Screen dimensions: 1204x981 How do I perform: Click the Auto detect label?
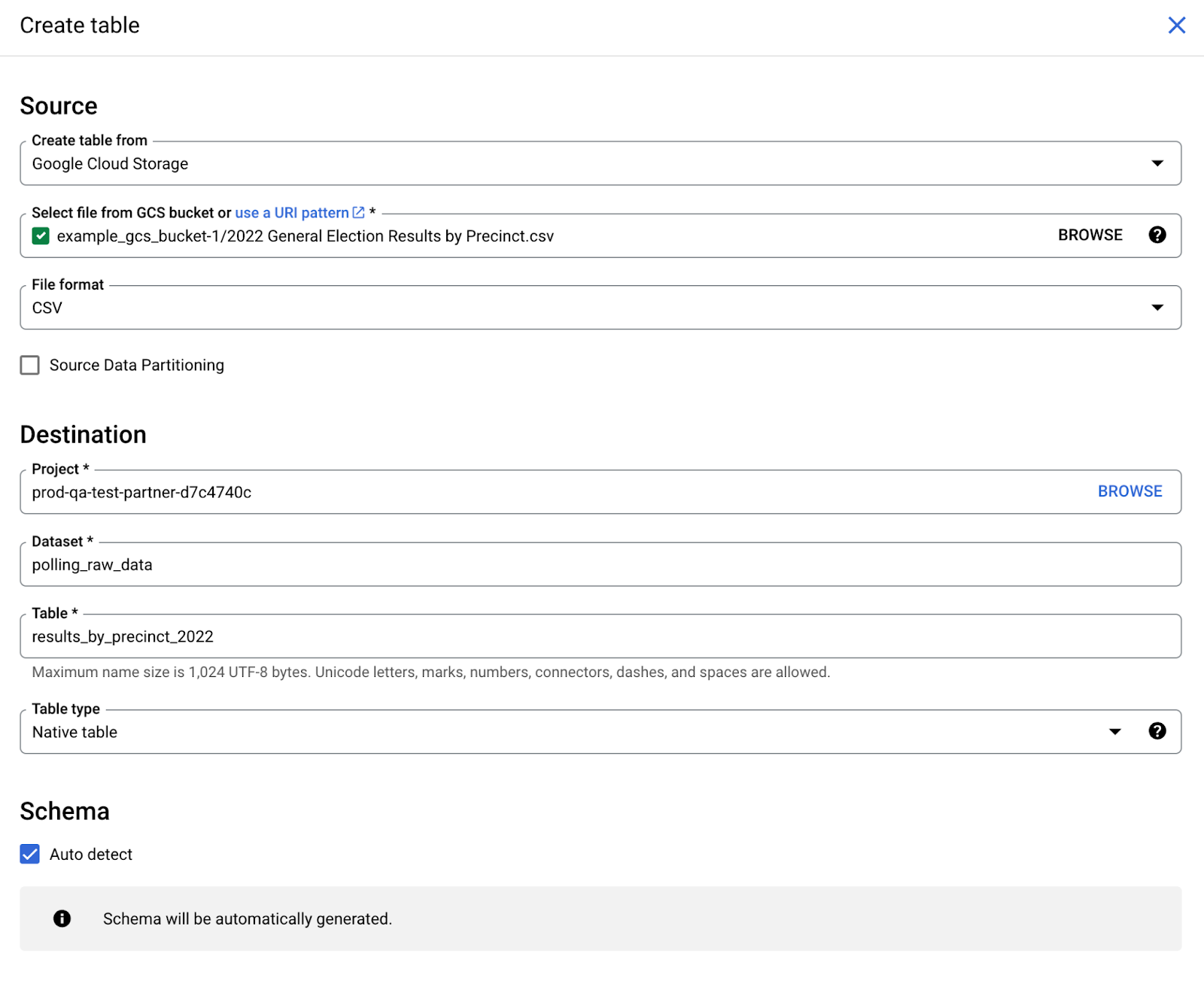91,855
